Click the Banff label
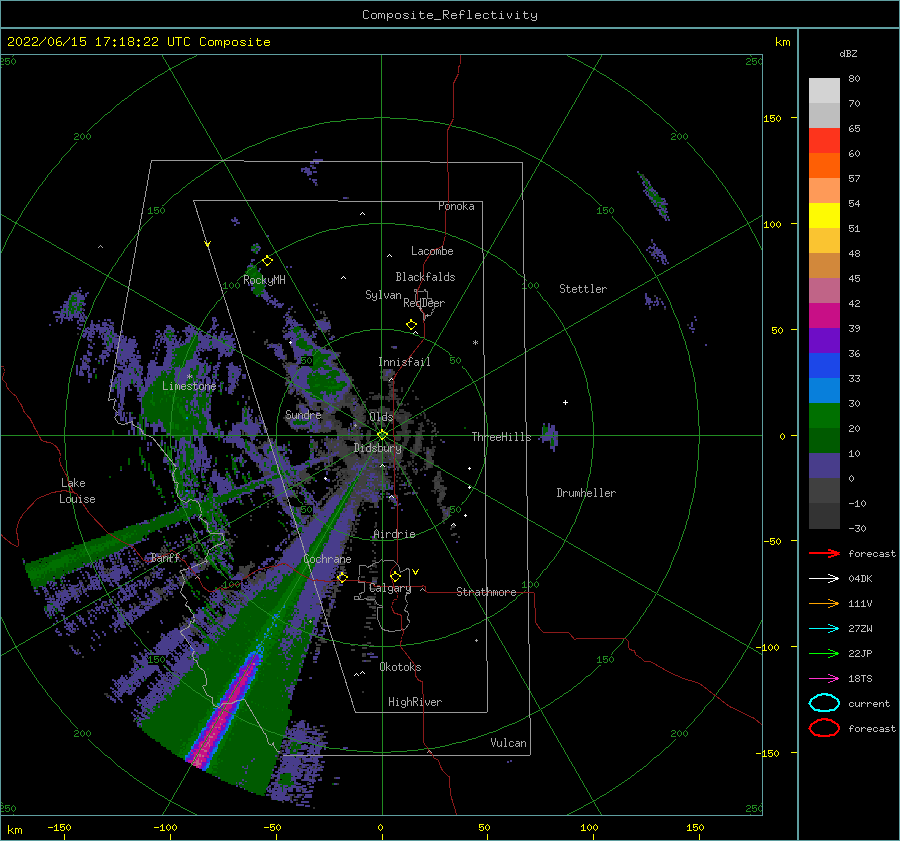900x841 pixels. point(165,557)
